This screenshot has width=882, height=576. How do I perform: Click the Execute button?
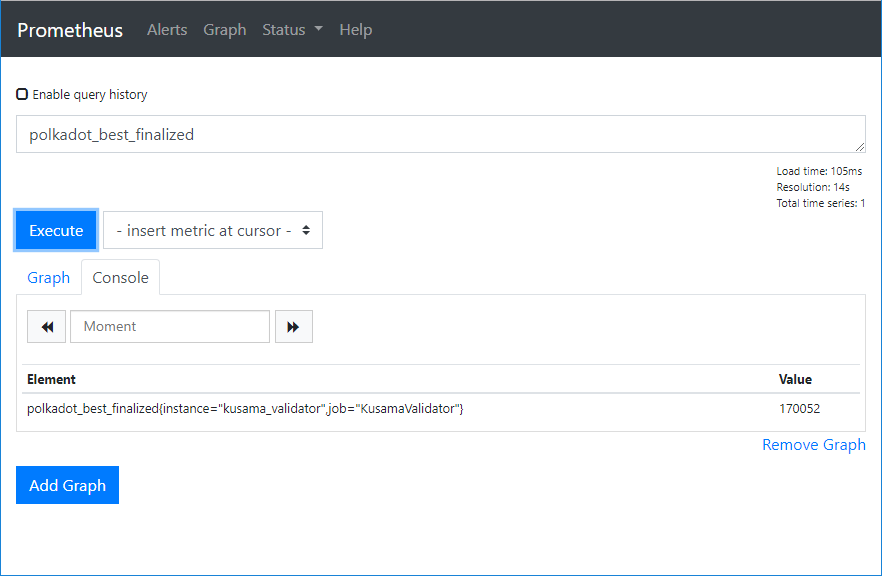(x=56, y=230)
